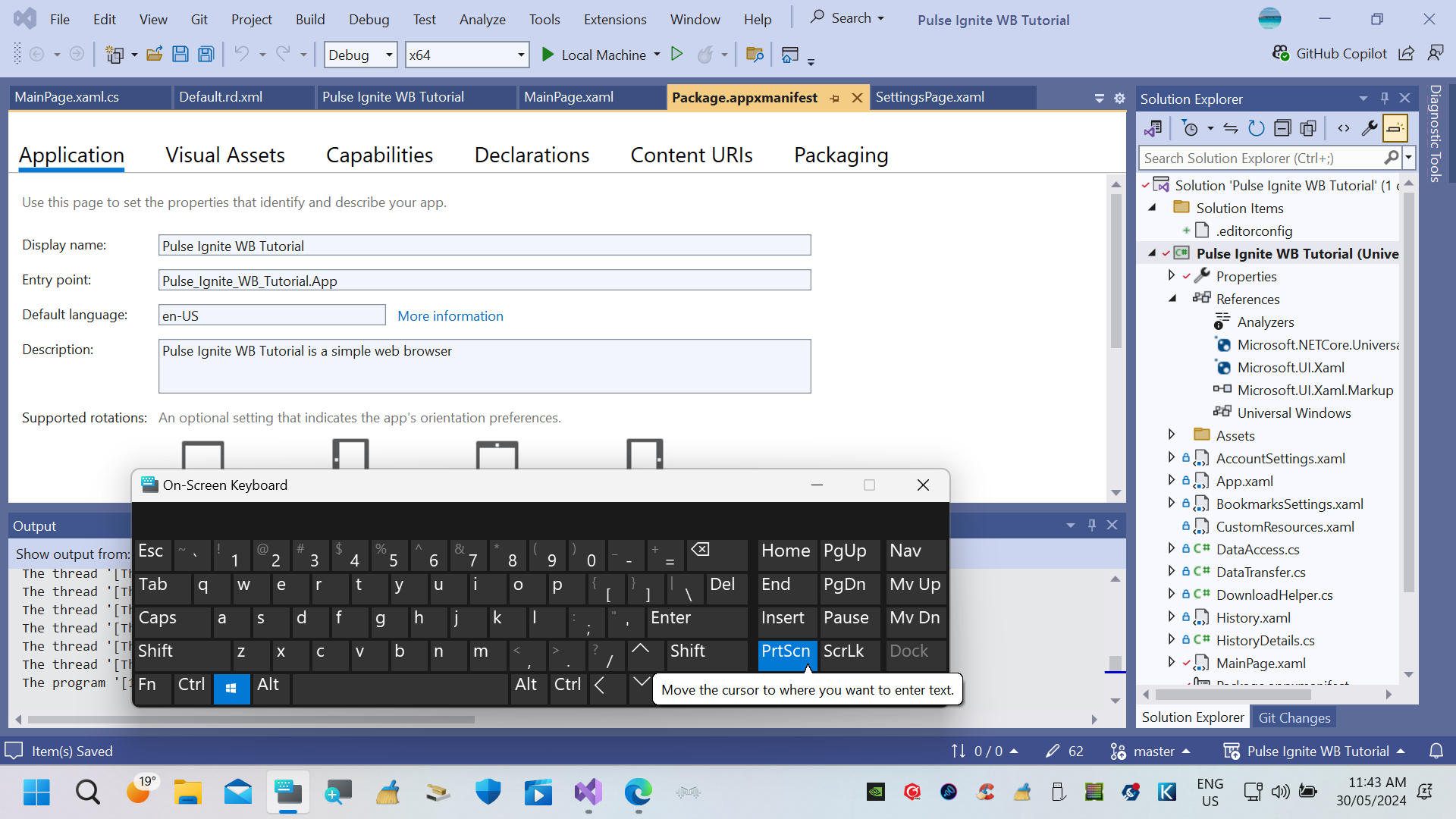Screen dimensions: 1456x819
Task: Click the Undo toolbar icon
Action: pos(241,54)
